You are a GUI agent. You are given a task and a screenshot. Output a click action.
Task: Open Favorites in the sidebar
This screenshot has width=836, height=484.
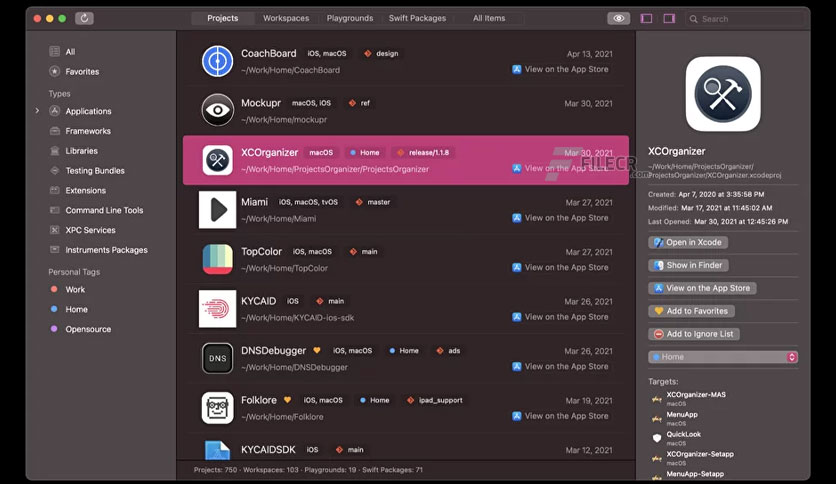(82, 71)
